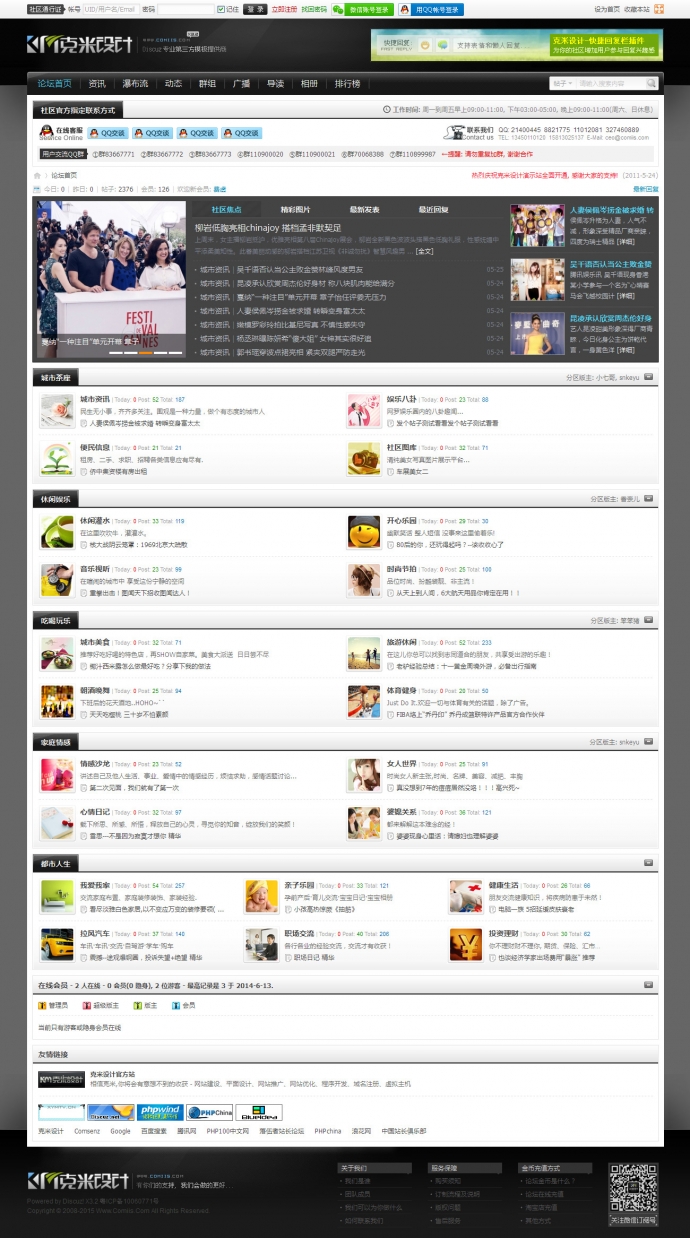Open the 投资理财 yen coin icon
The height and width of the screenshot is (1238, 690).
pyautogui.click(x=465, y=944)
